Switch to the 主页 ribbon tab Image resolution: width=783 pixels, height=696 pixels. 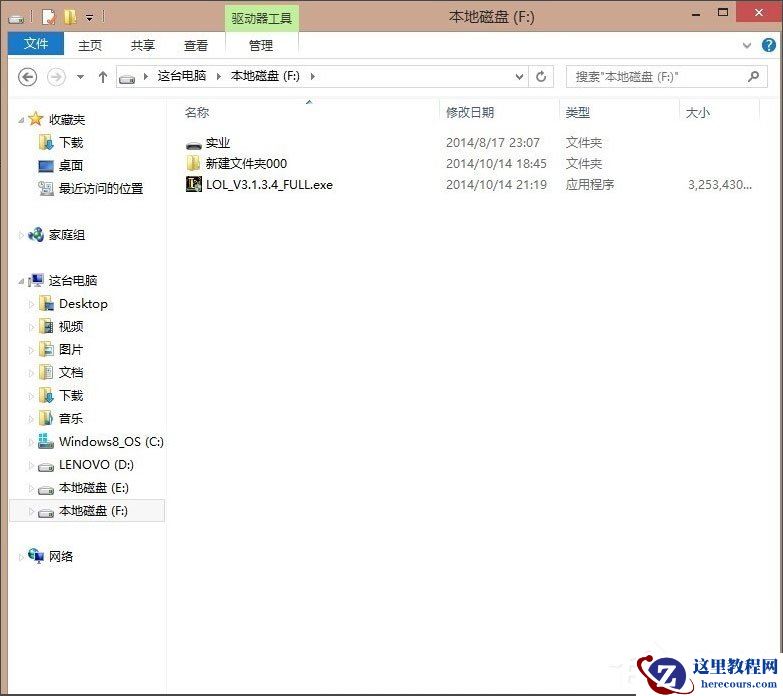coord(90,45)
